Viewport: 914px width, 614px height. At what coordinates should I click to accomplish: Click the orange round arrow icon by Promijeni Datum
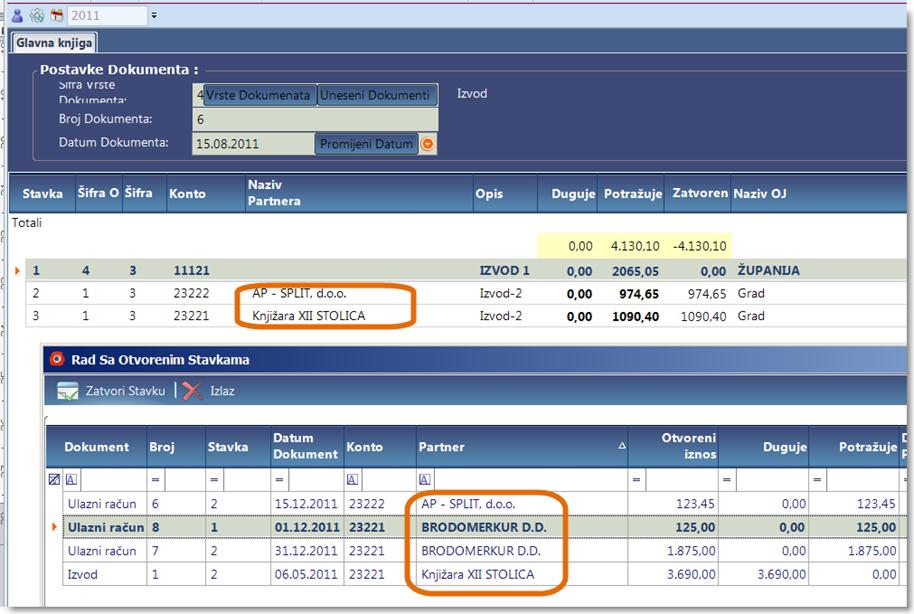[x=427, y=144]
